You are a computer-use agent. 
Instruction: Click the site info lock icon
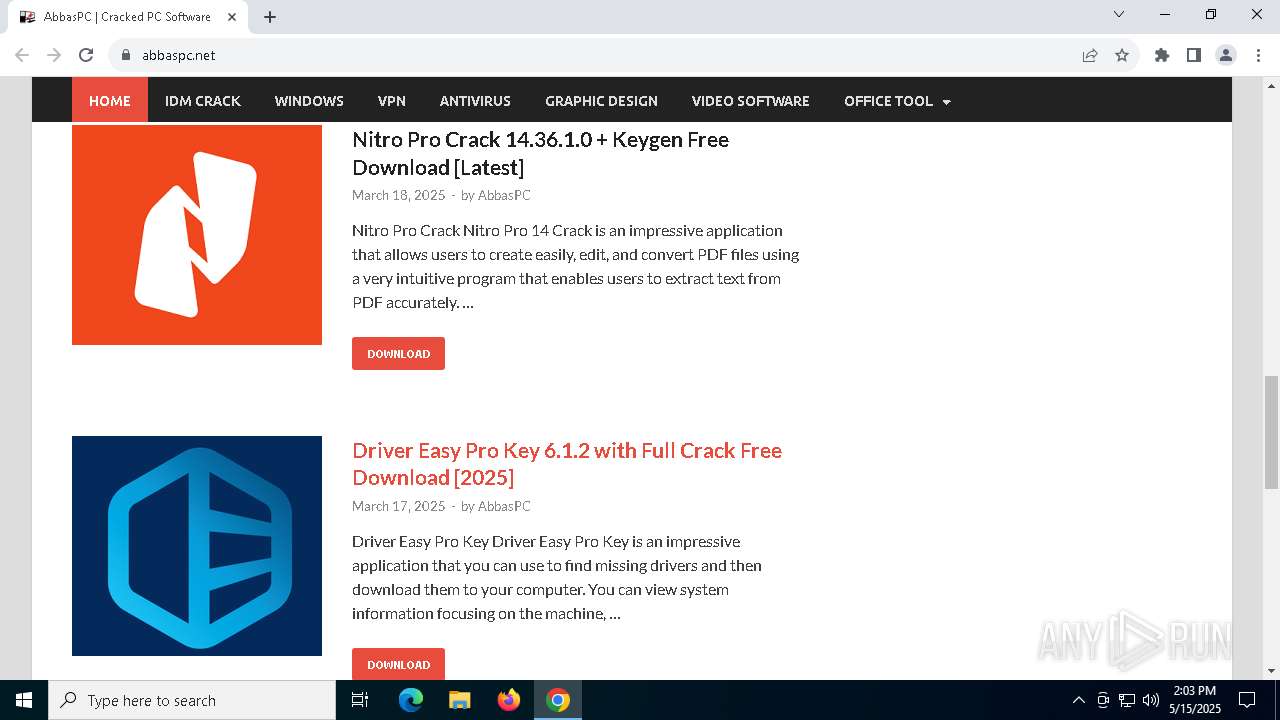coord(126,55)
